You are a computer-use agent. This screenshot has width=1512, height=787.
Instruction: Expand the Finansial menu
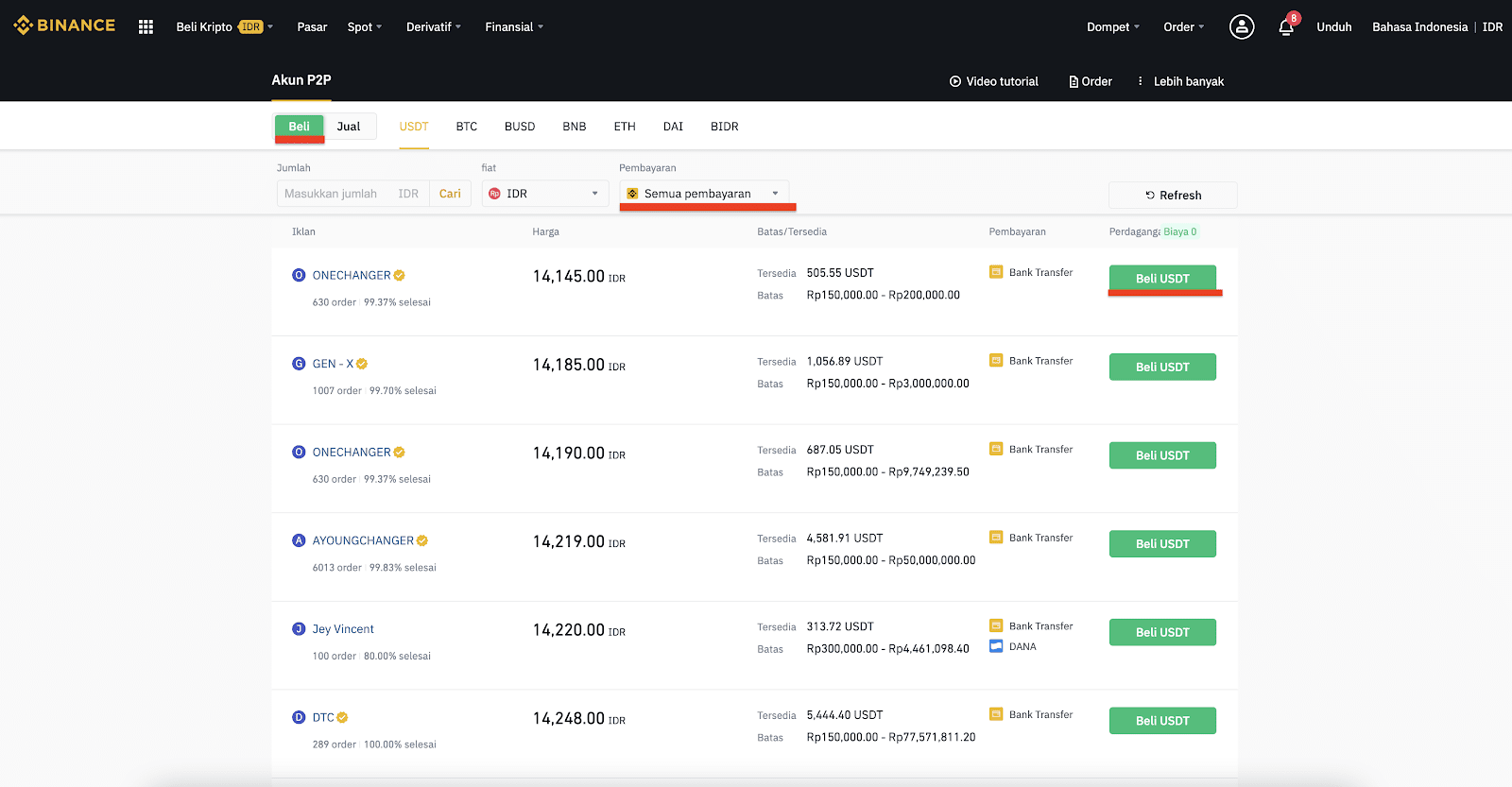pos(514,26)
